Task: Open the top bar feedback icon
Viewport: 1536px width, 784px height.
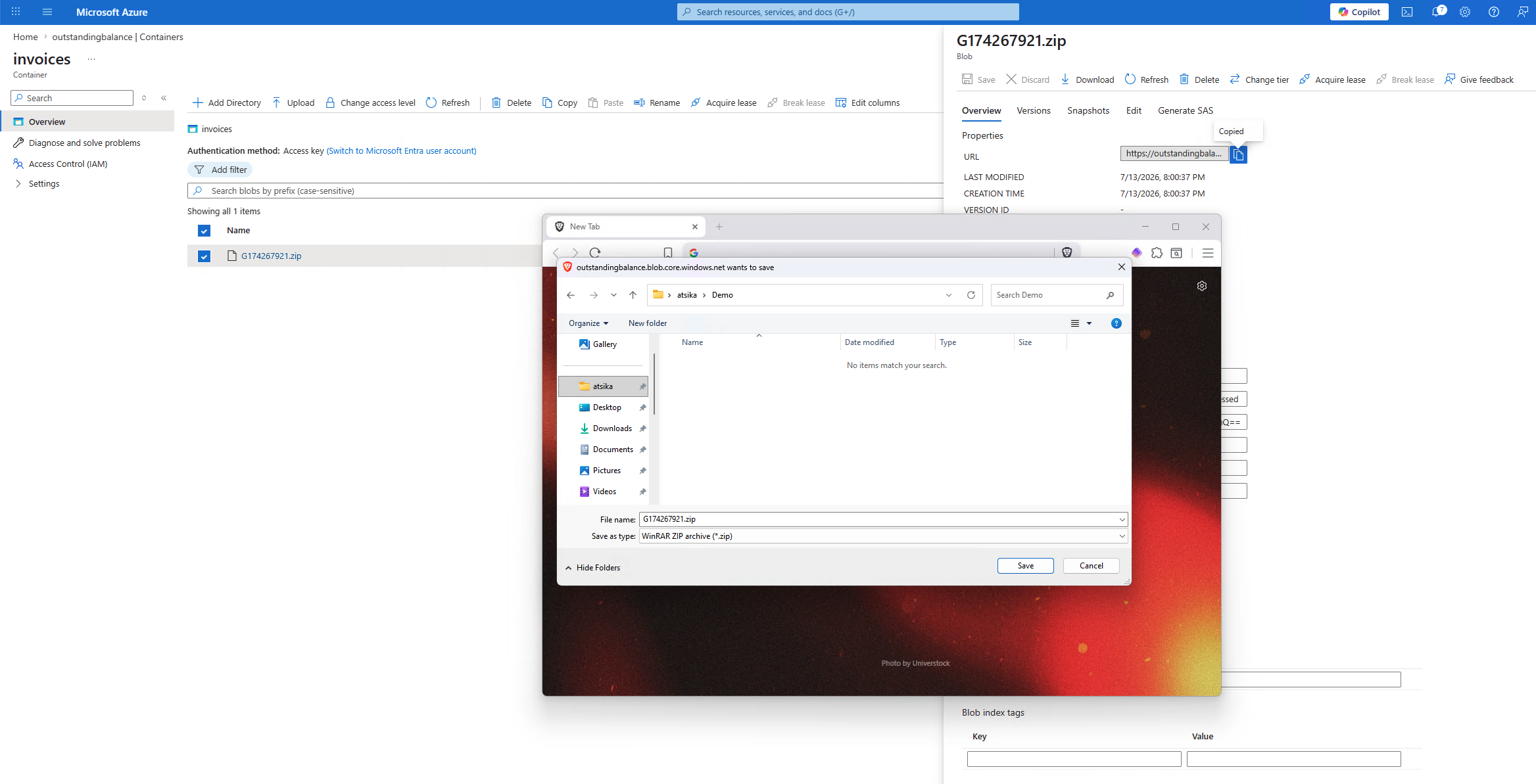Action: click(1523, 12)
